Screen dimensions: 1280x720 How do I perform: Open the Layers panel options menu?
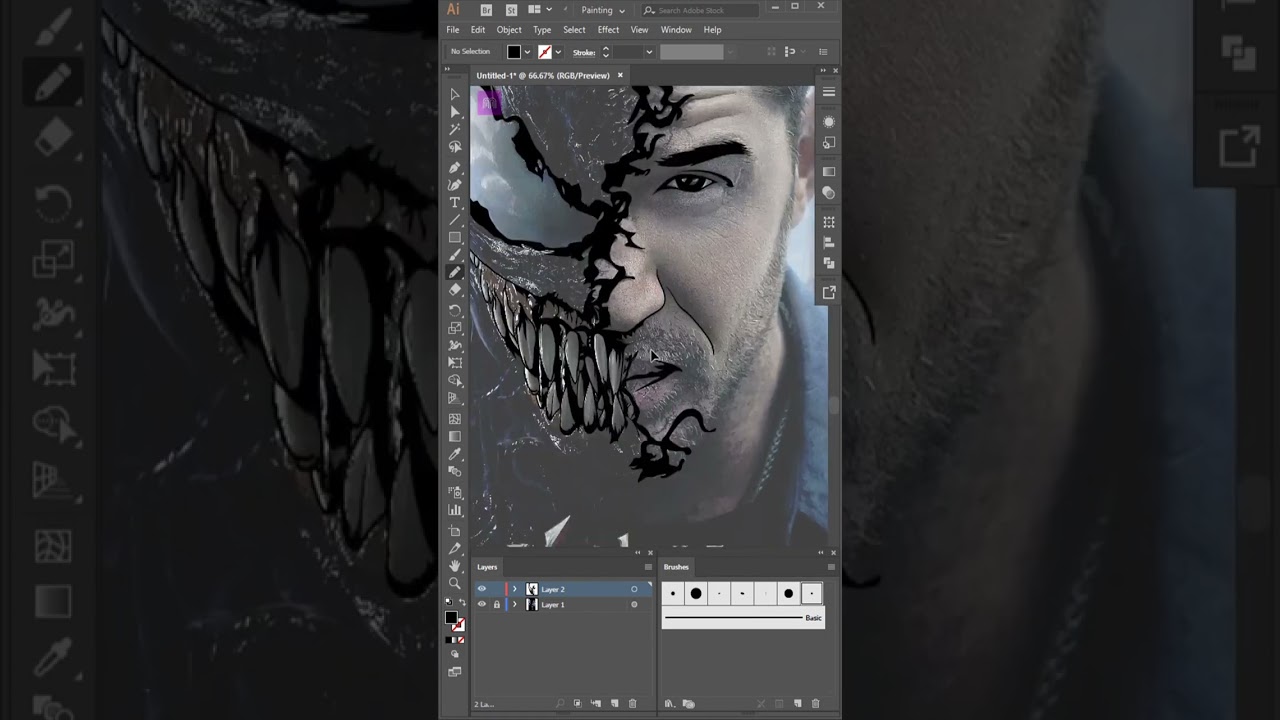click(x=648, y=567)
